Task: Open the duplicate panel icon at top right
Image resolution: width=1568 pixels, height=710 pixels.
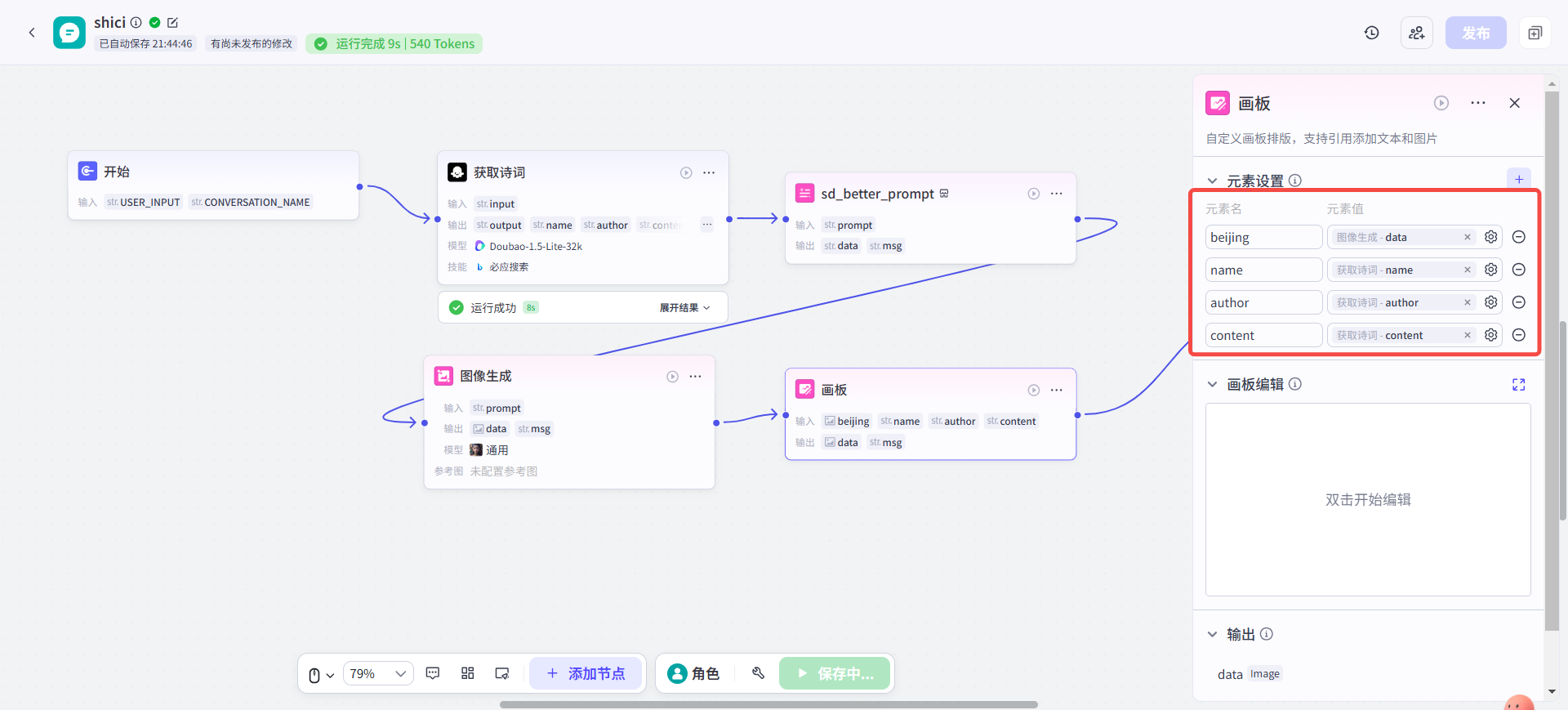Action: tap(1535, 33)
